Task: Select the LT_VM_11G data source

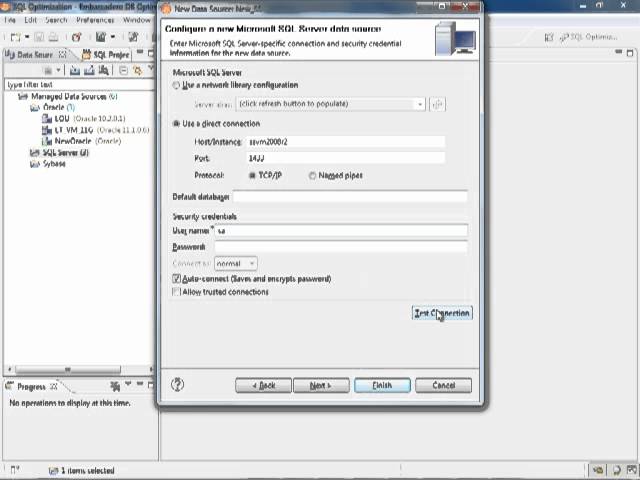Action: pyautogui.click(x=96, y=130)
